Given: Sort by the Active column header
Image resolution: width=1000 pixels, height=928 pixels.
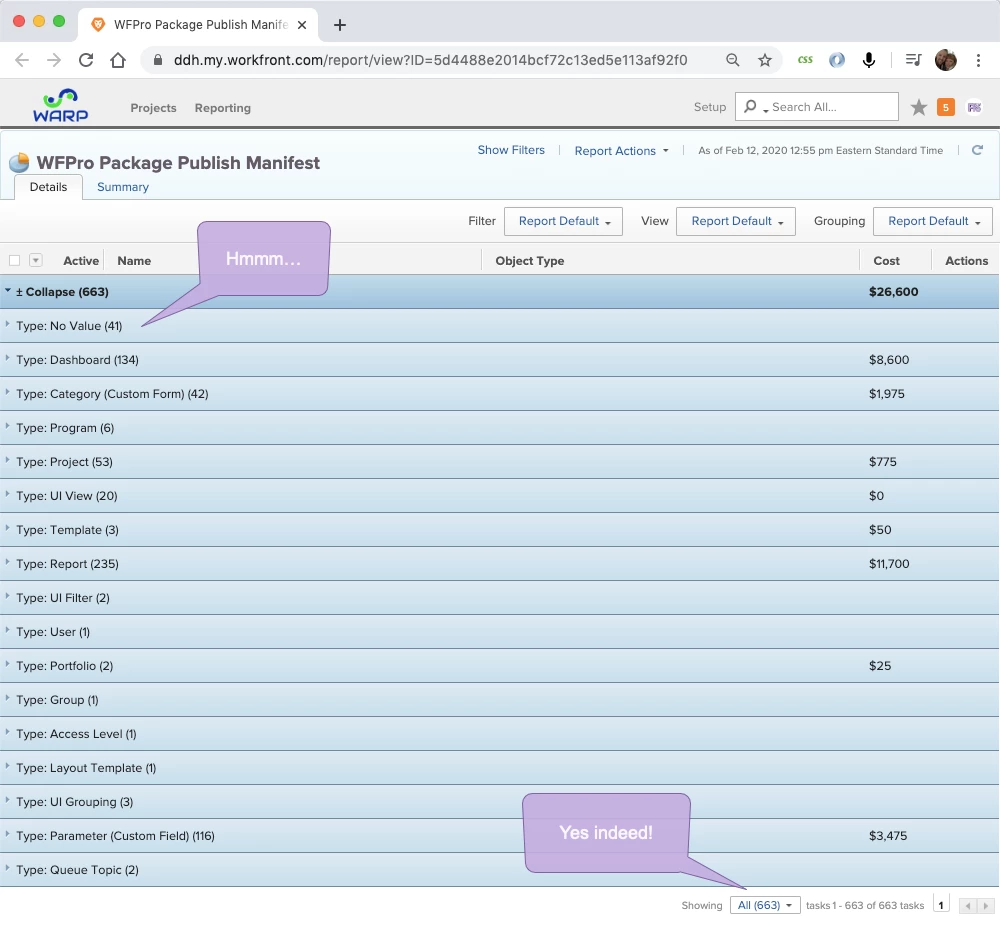Looking at the screenshot, I should tap(81, 261).
